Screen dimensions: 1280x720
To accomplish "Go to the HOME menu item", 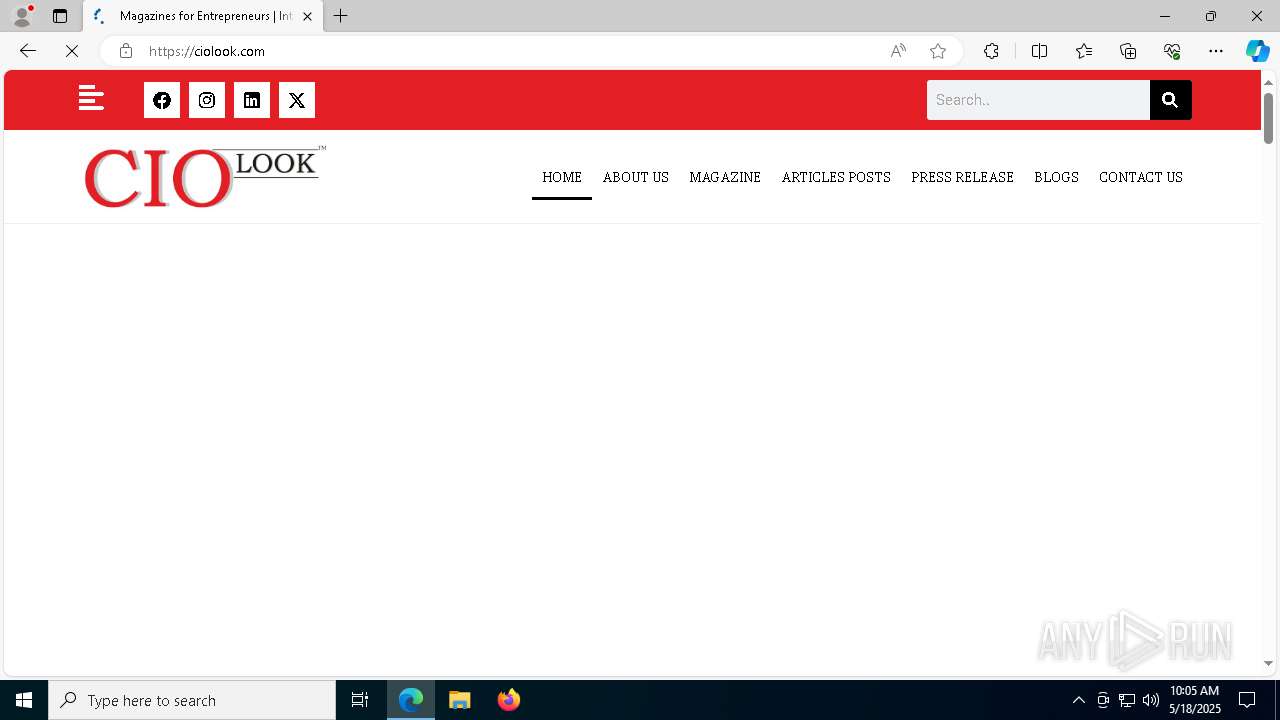I will coord(562,177).
